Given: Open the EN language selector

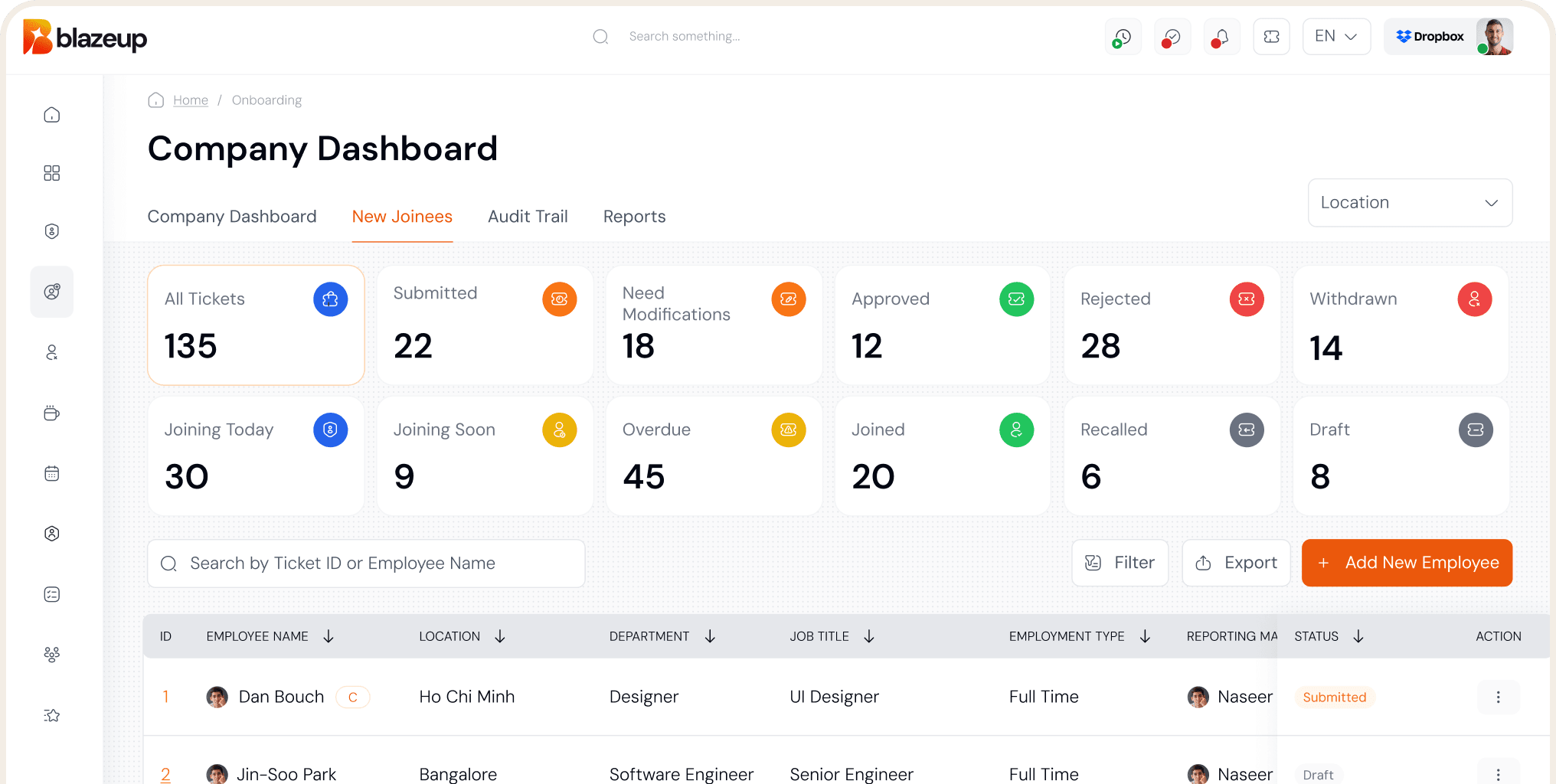Looking at the screenshot, I should tap(1335, 37).
